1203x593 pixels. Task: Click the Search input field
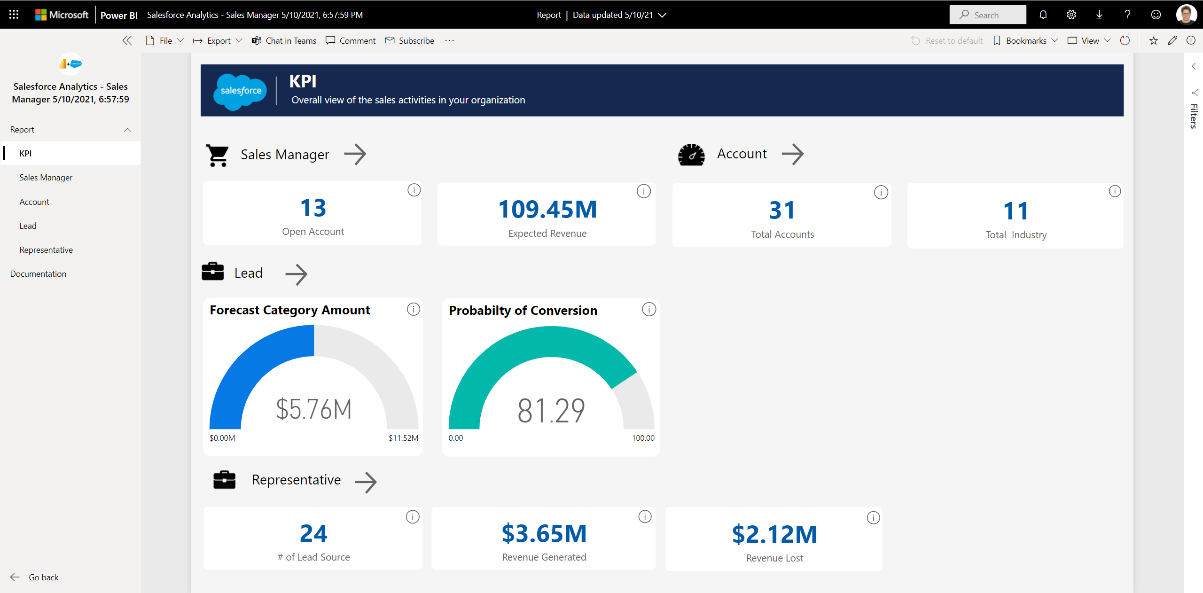987,15
